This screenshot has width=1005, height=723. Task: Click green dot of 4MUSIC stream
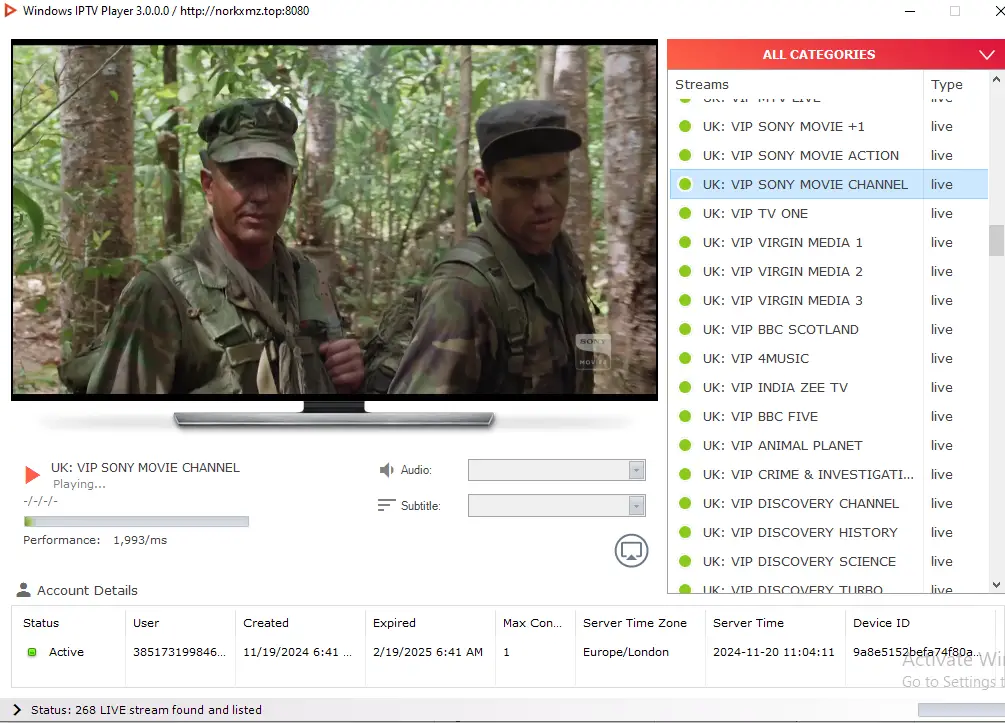(x=685, y=358)
